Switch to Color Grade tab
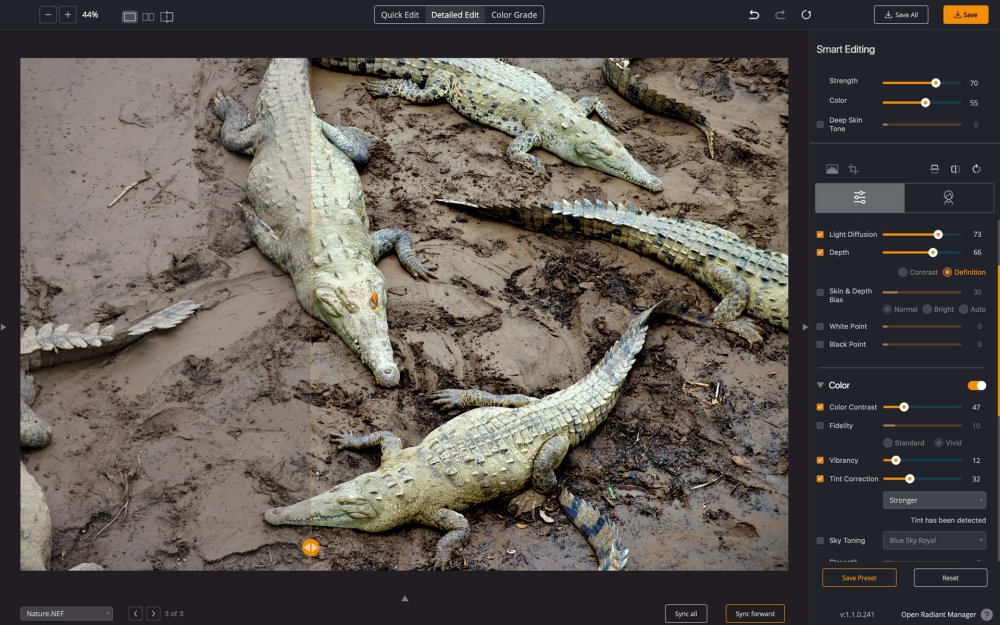The width and height of the screenshot is (1000, 625). click(x=514, y=15)
